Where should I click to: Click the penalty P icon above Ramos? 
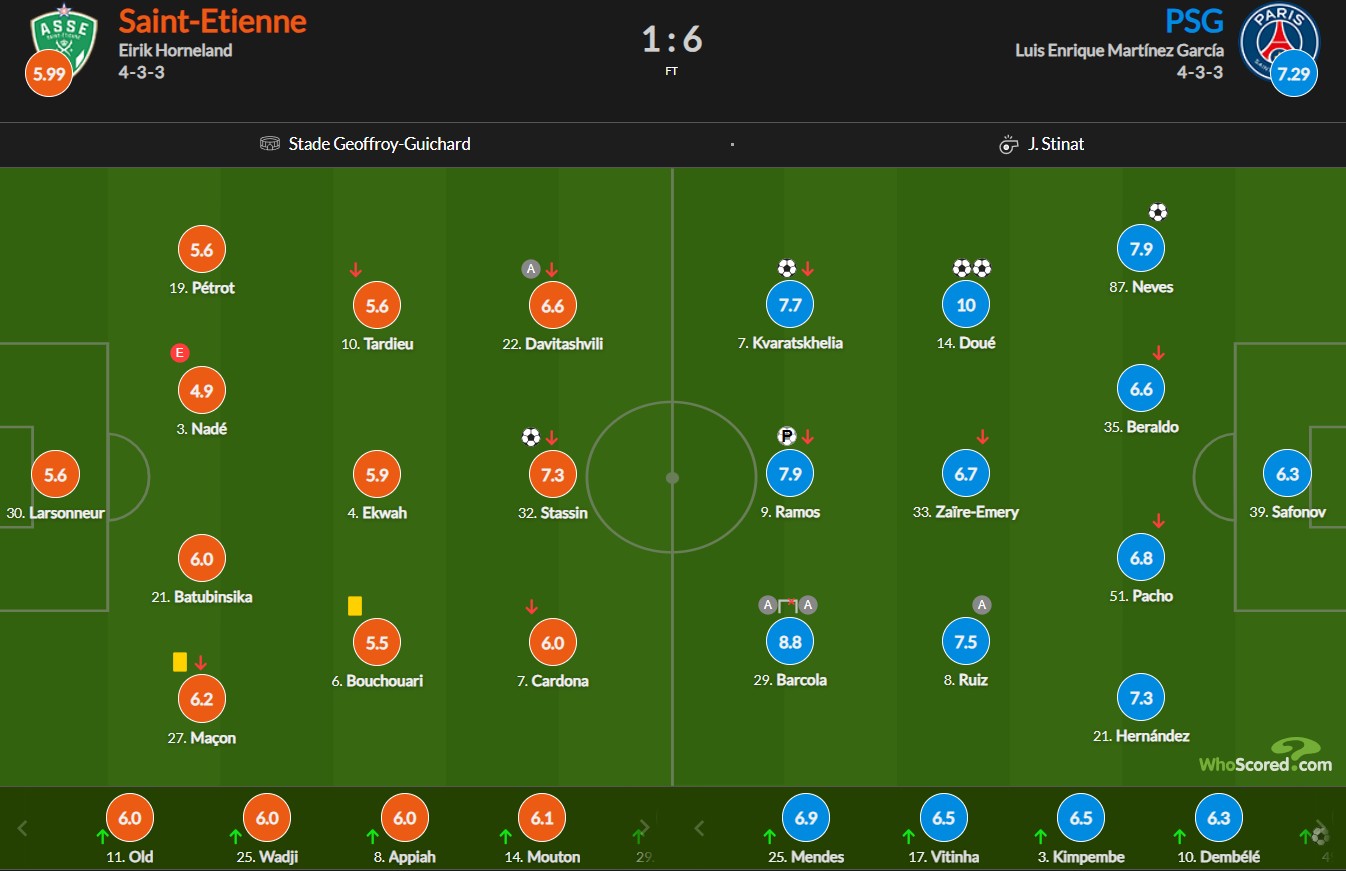(x=786, y=436)
